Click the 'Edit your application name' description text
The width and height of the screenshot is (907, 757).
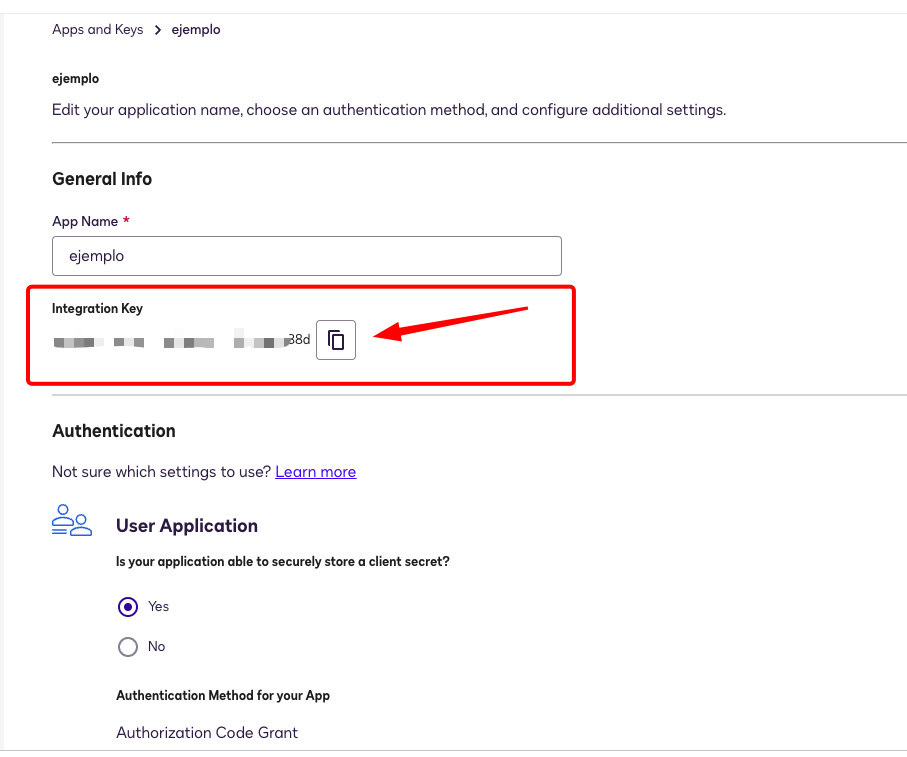[388, 109]
